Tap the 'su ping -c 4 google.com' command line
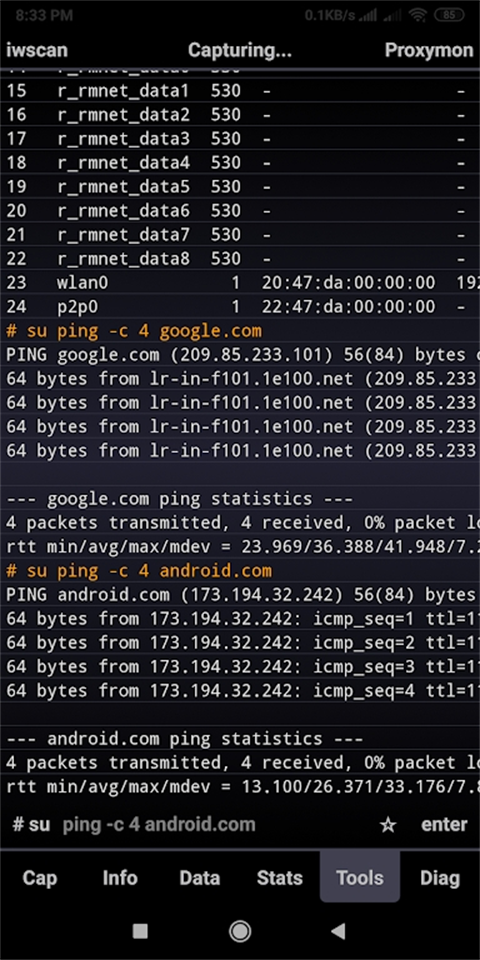The image size is (480, 960). (134, 331)
